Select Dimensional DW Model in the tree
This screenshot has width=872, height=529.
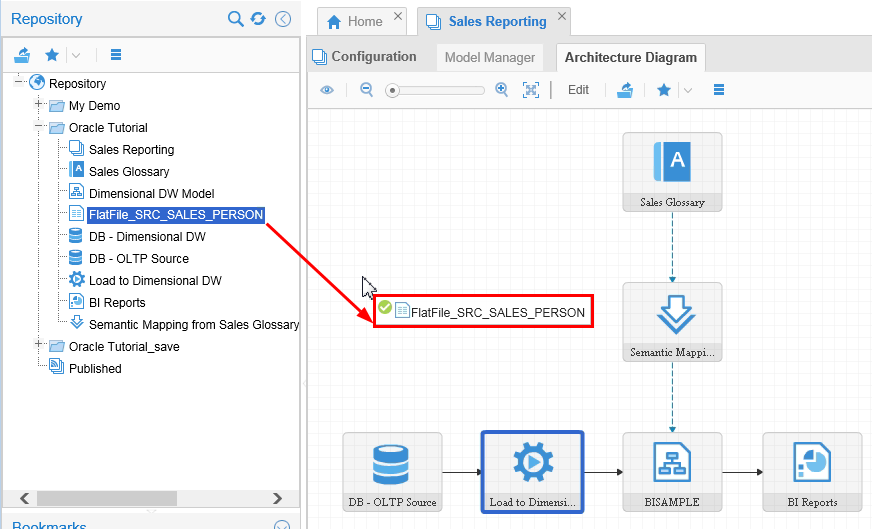pyautogui.click(x=151, y=194)
